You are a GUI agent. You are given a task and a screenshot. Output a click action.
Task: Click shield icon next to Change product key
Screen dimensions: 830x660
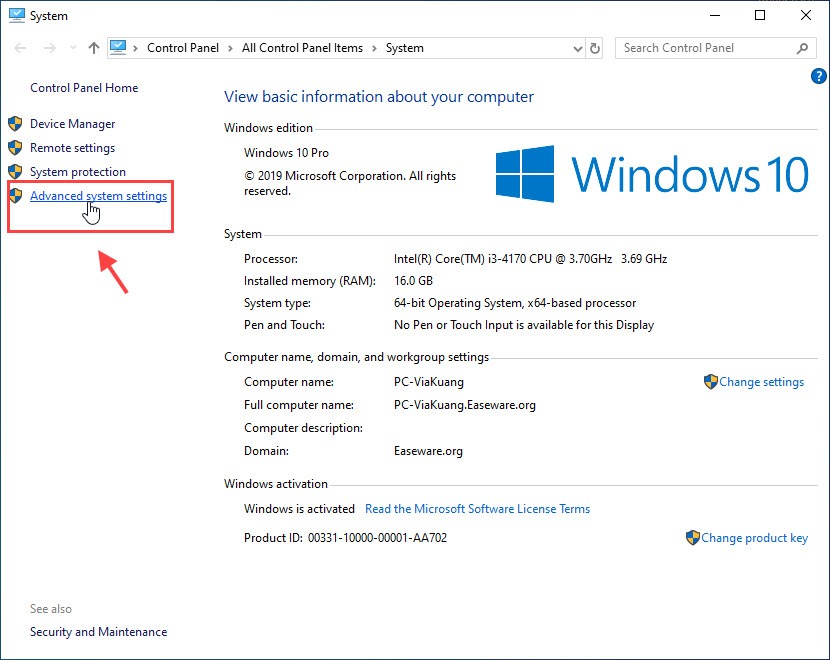click(692, 538)
